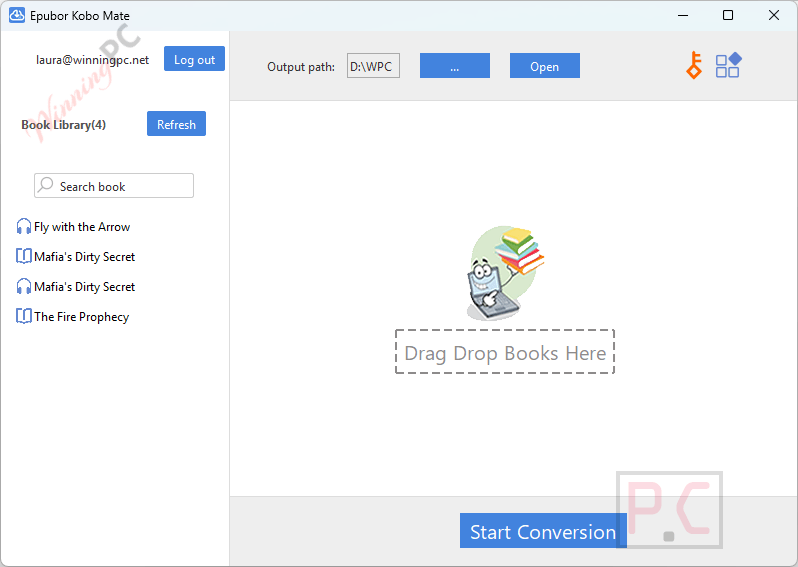Click the orange key registration icon

tap(694, 65)
